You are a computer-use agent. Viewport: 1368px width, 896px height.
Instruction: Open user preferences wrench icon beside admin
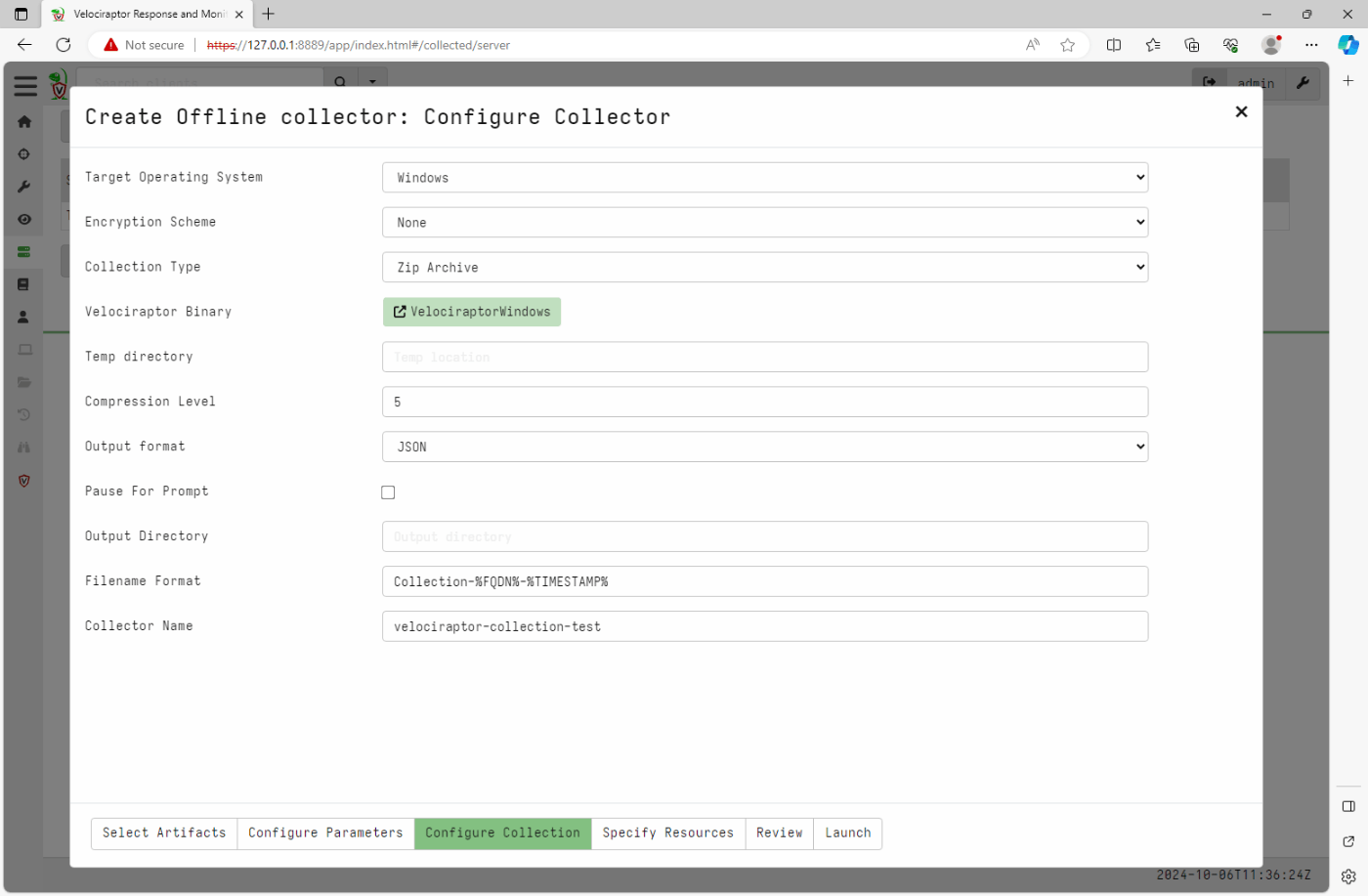[x=1303, y=83]
